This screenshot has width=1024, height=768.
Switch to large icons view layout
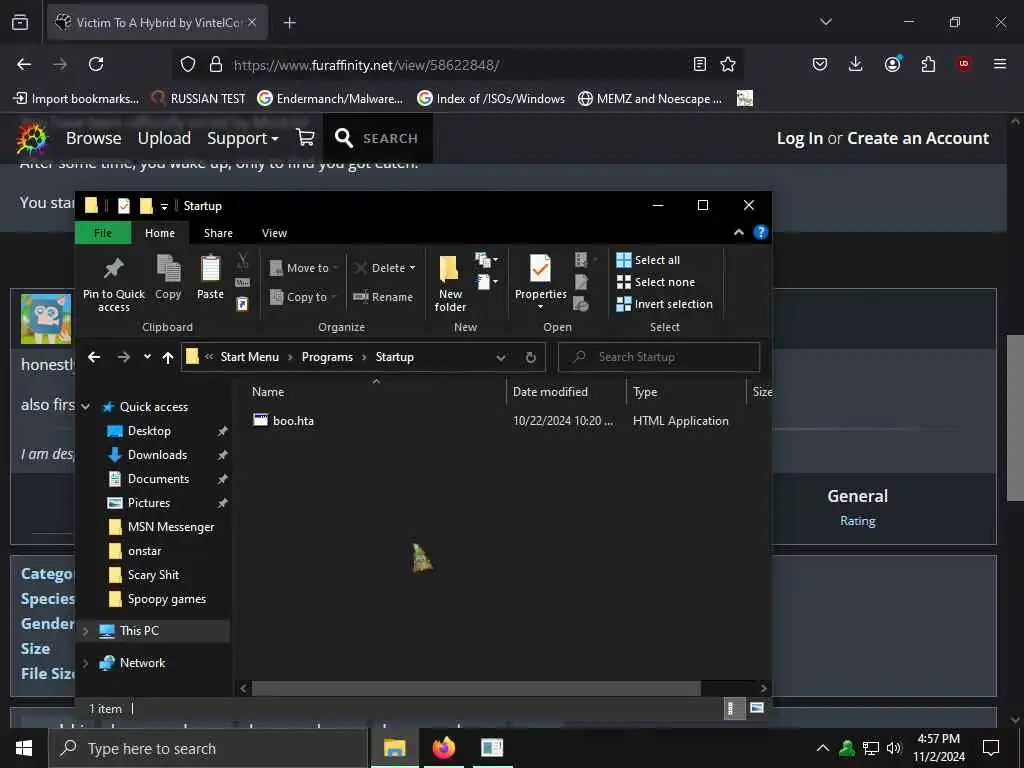757,709
